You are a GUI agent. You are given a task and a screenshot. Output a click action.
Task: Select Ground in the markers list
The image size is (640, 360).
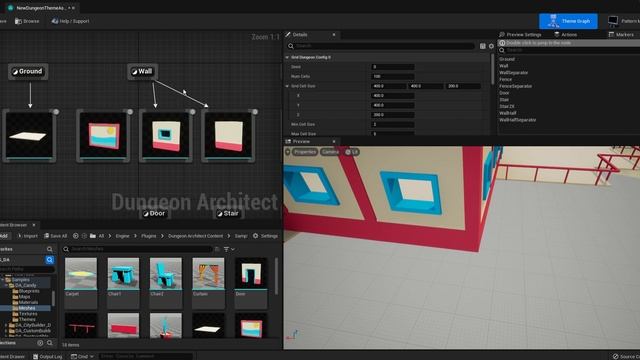coord(507,59)
